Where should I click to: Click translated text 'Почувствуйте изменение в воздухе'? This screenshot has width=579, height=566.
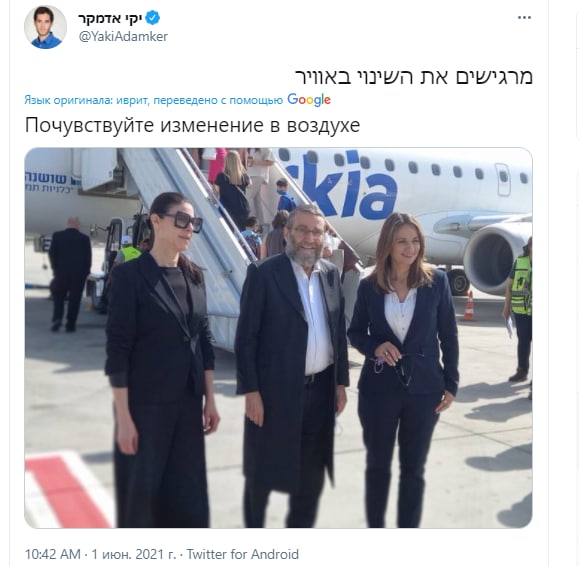[192, 126]
